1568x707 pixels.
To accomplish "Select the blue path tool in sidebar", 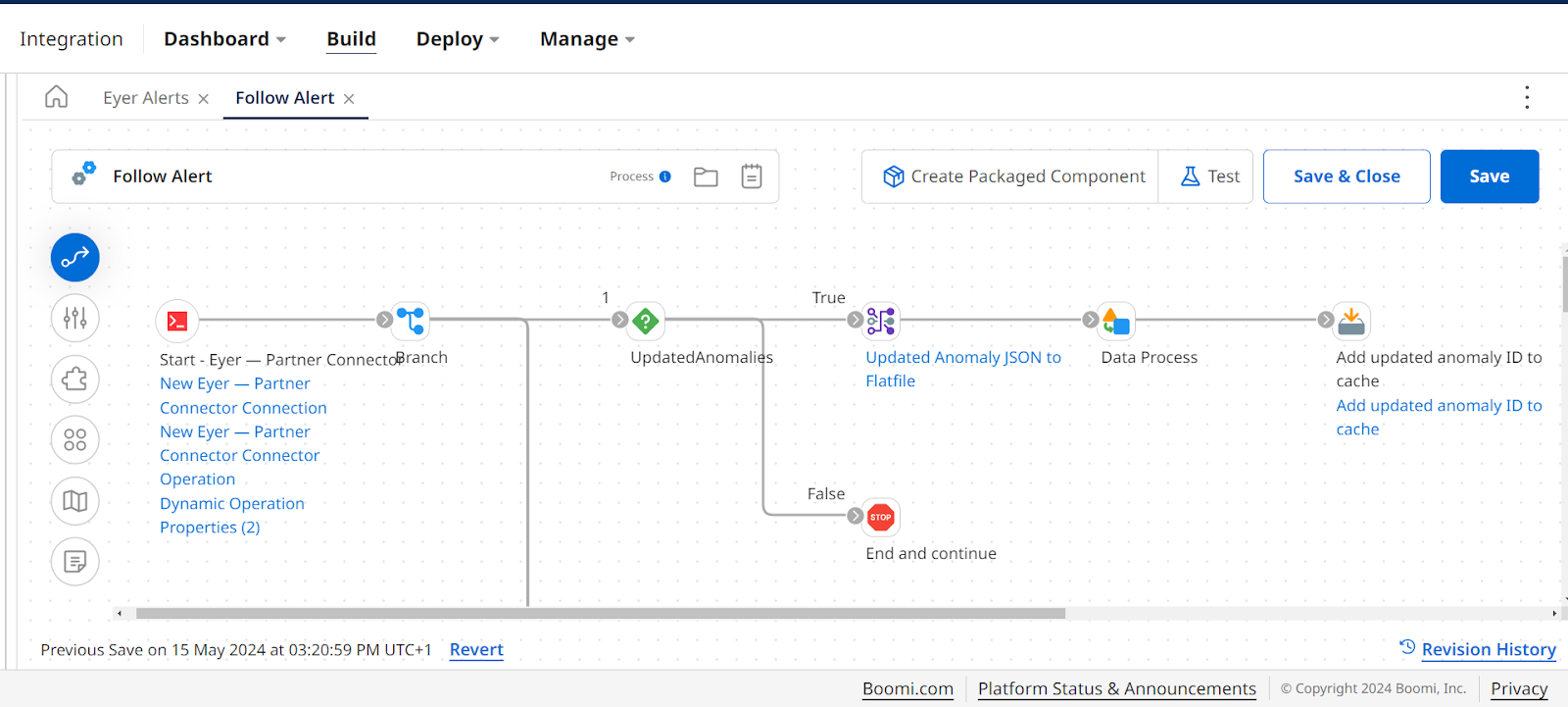I will [75, 258].
